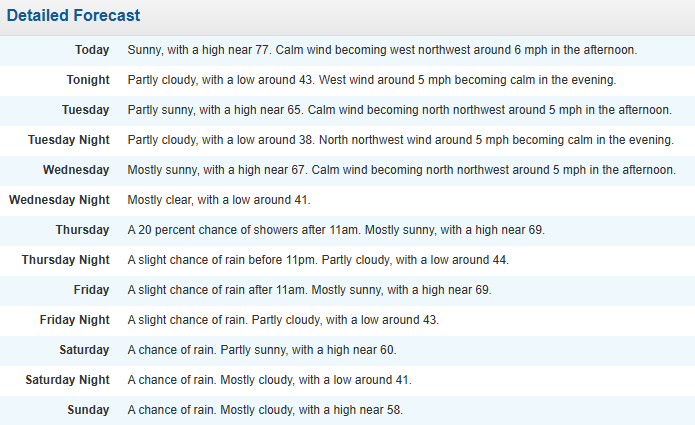
Task: Select the Today period label
Action: point(92,50)
